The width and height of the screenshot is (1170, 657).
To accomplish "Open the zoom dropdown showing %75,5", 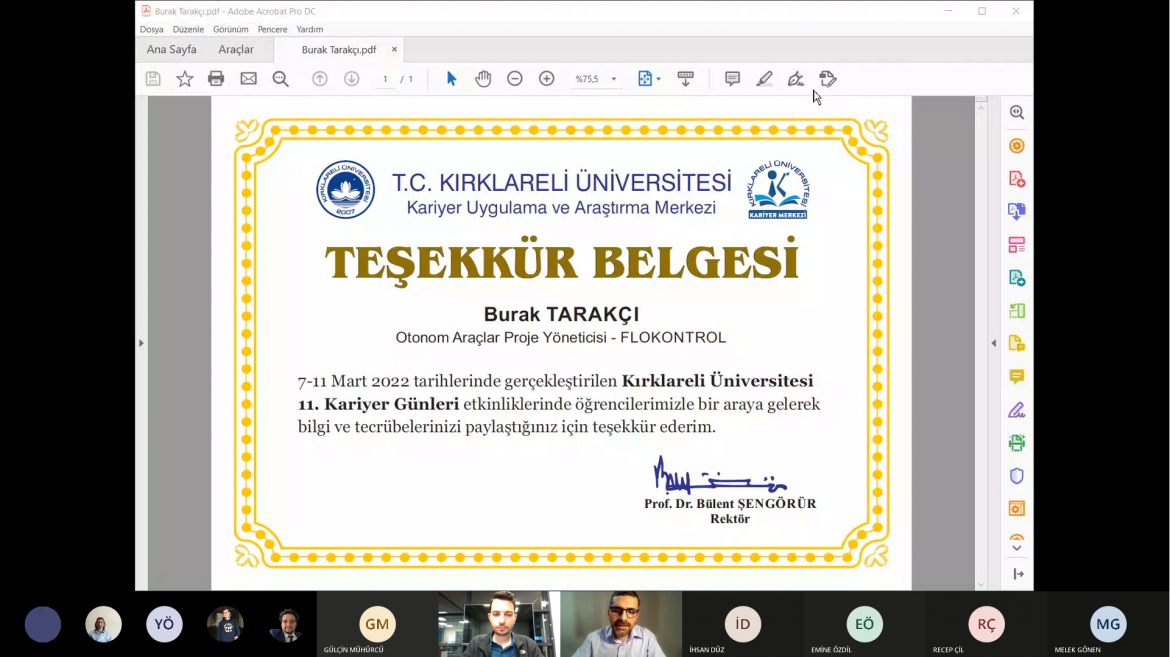I will pyautogui.click(x=595, y=78).
